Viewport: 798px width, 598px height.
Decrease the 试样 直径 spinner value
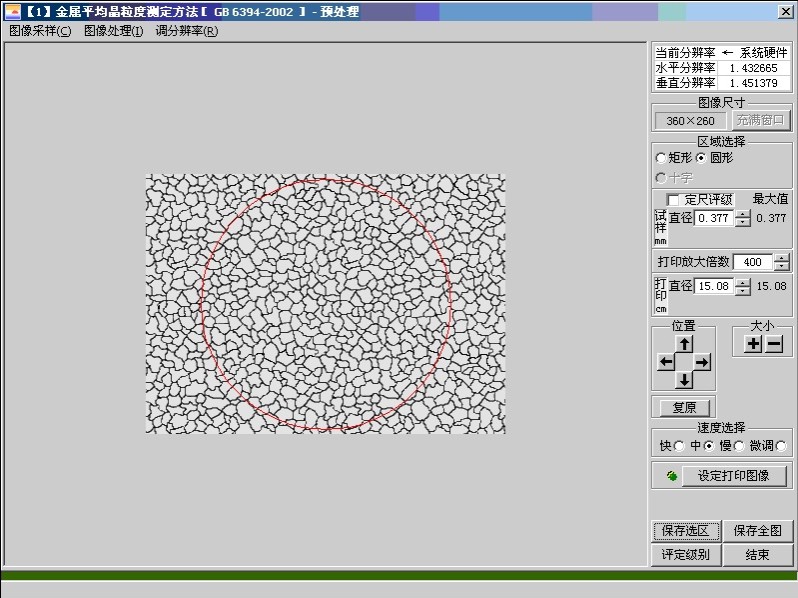743,222
